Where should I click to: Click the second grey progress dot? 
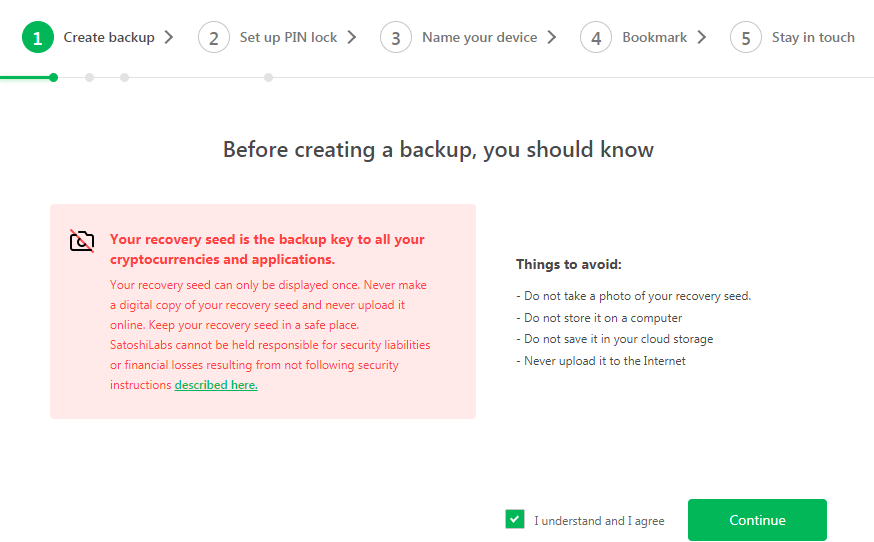124,77
